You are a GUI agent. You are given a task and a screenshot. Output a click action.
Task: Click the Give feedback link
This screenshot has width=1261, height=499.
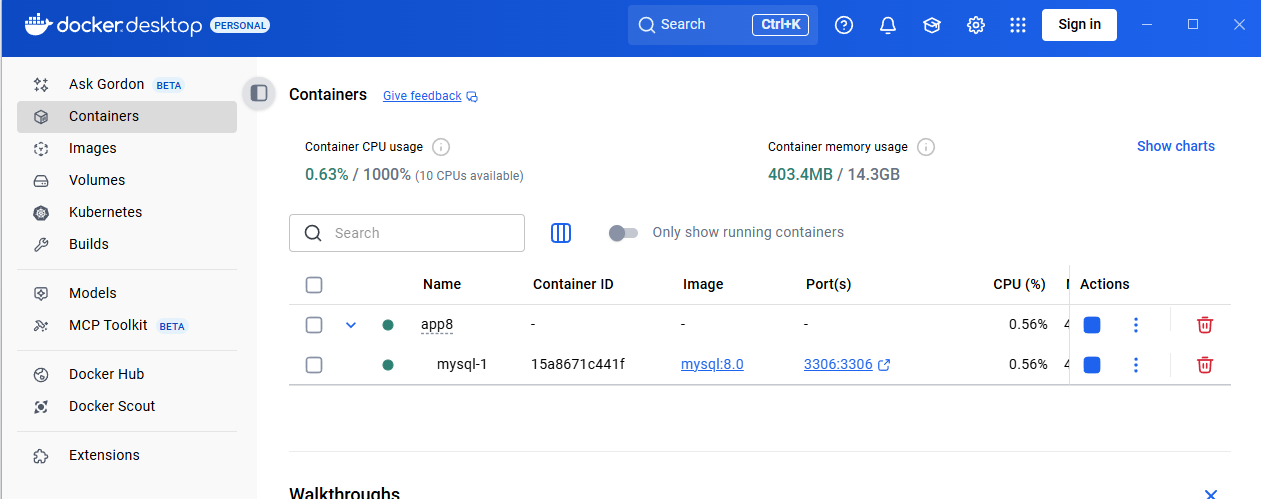(x=422, y=96)
